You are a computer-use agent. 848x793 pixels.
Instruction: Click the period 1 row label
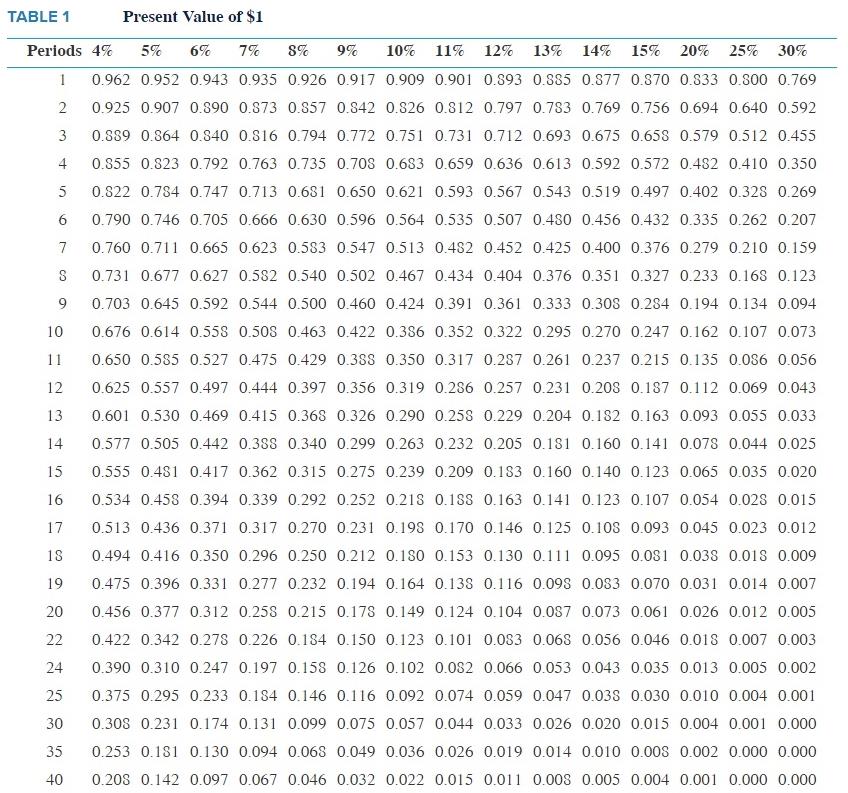(63, 80)
